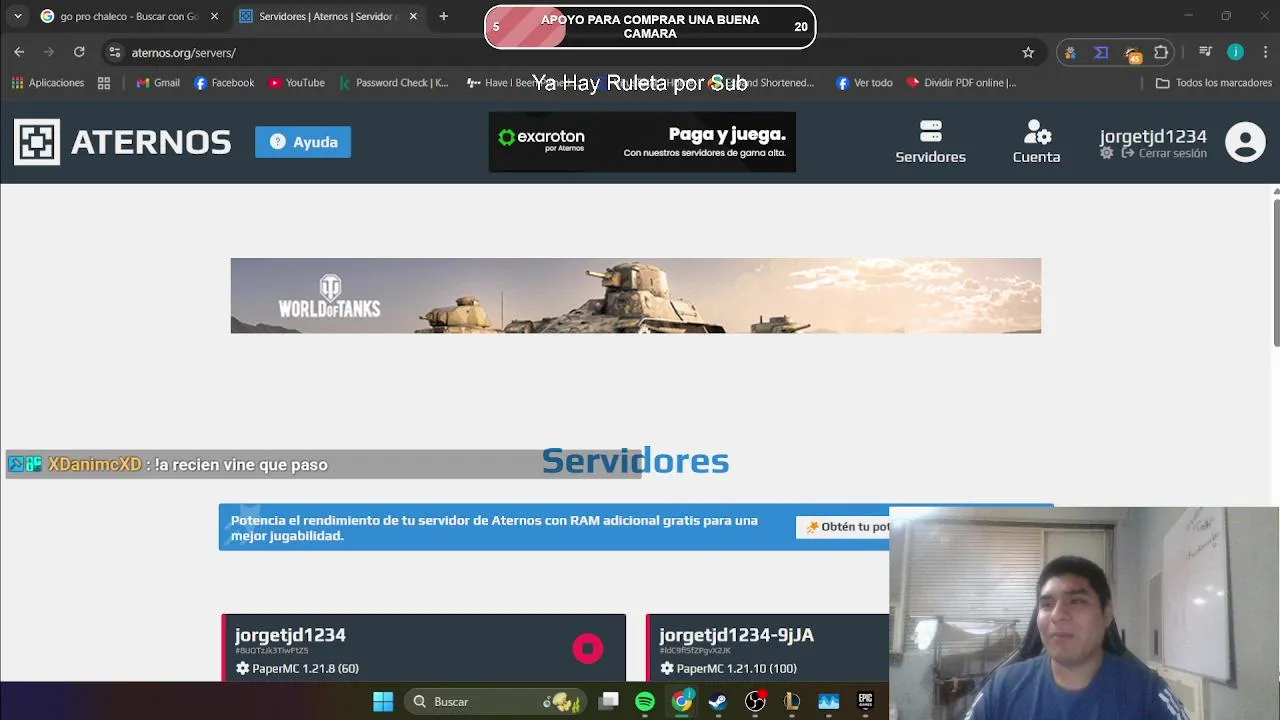Viewport: 1280px width, 720px height.
Task: Open the World of Tanks ad banner
Action: [635, 296]
